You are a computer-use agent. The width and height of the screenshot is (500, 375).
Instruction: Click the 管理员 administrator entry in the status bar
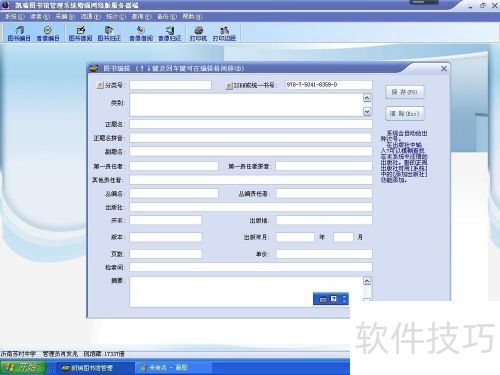[60, 354]
